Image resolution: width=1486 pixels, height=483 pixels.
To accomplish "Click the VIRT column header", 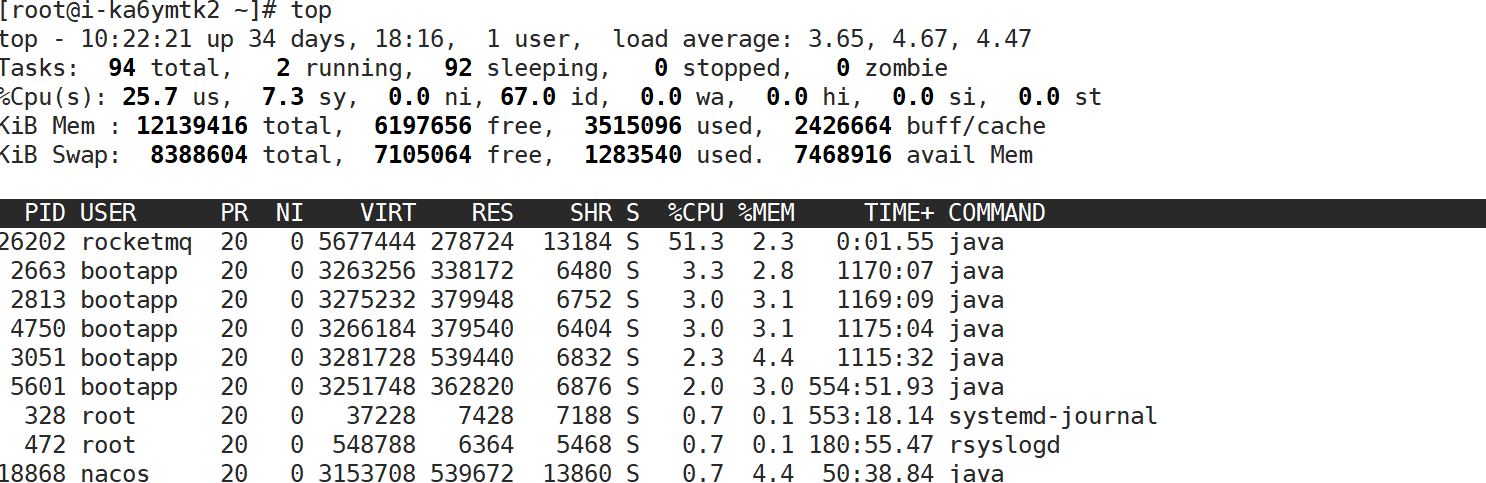I will (388, 213).
